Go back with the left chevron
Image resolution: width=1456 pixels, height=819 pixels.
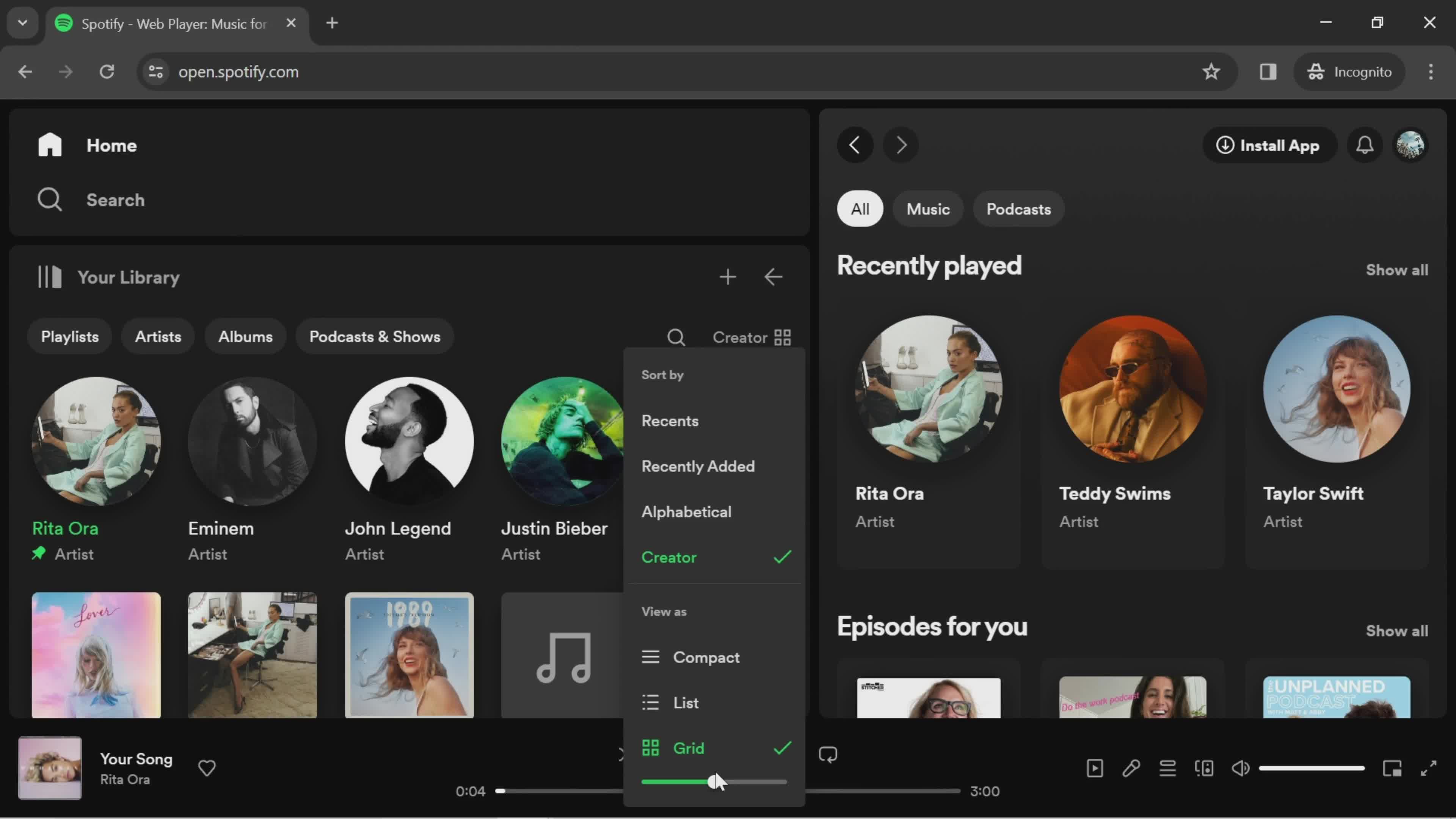pos(855,145)
